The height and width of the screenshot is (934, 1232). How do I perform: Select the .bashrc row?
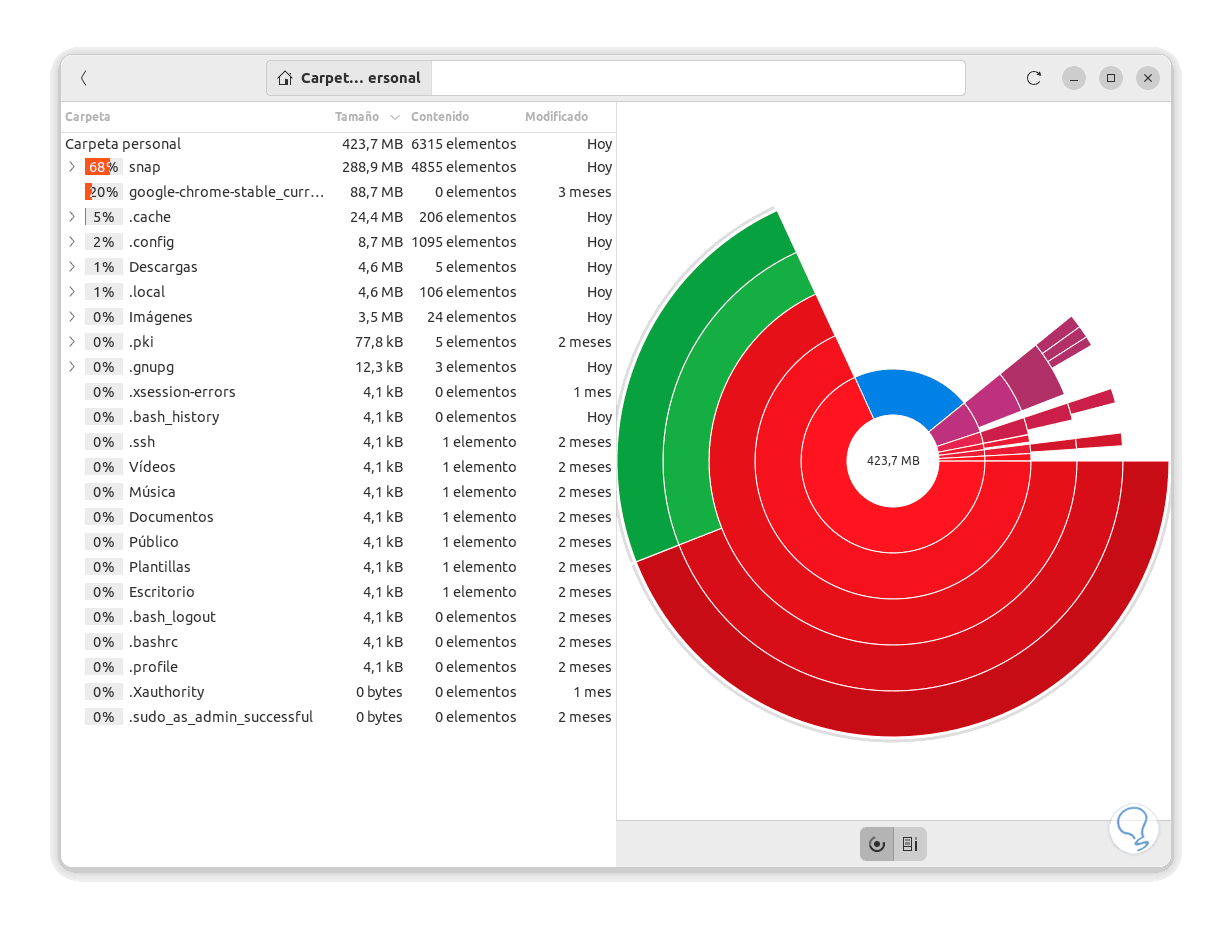(x=338, y=642)
